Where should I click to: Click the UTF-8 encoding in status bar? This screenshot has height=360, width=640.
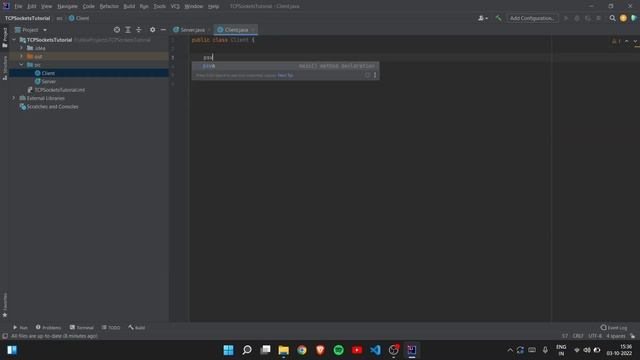(x=595, y=336)
